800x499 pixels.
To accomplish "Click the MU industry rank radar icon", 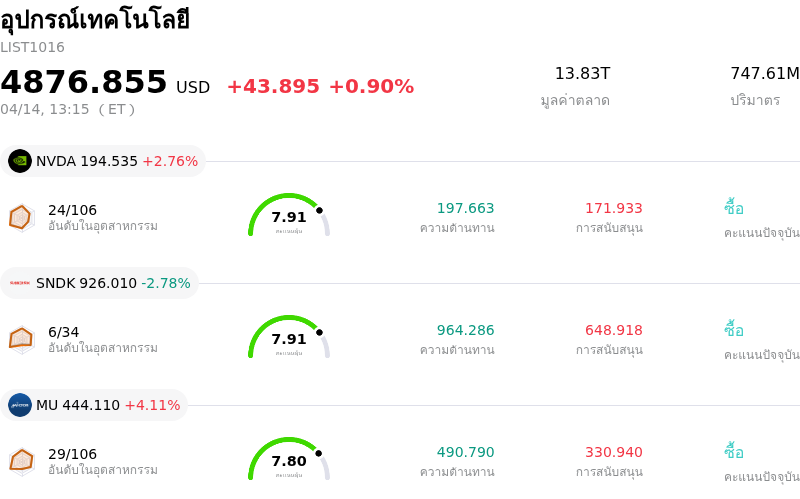I will tap(21, 461).
